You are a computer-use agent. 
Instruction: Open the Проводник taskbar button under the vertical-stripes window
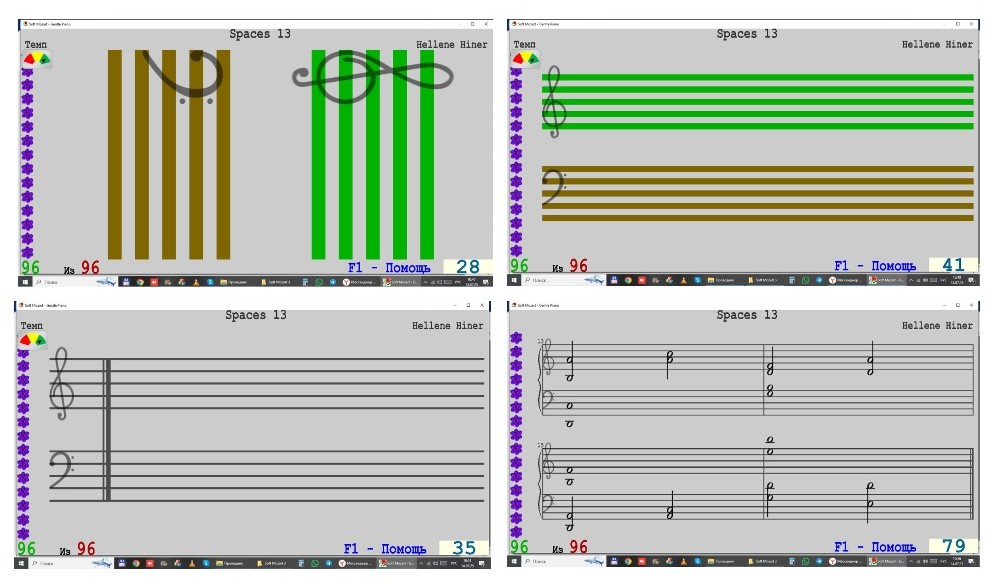tap(235, 281)
